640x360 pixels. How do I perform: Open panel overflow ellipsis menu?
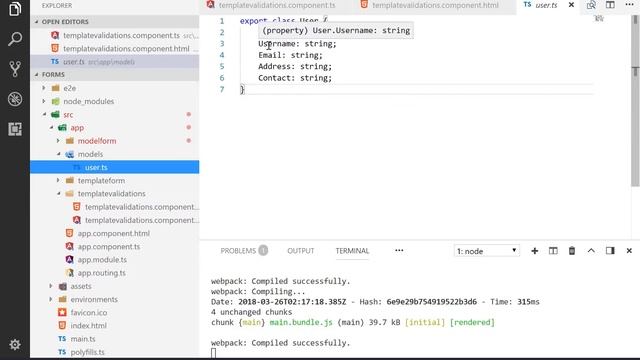click(x=399, y=251)
